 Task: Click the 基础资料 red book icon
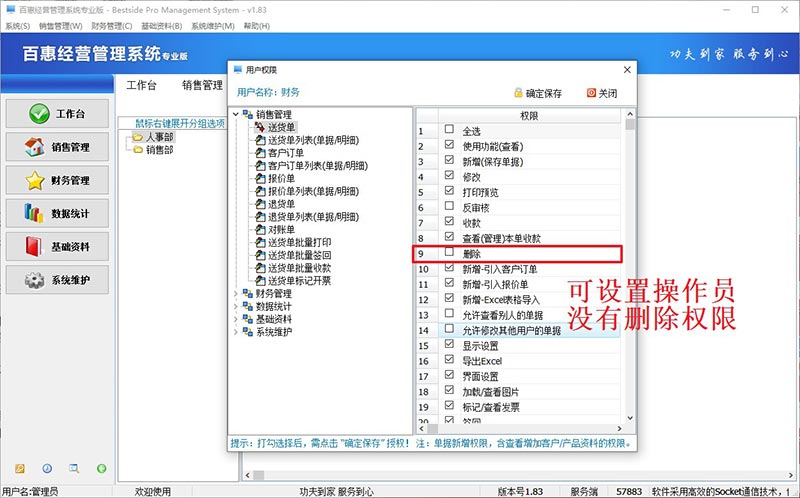(34, 247)
